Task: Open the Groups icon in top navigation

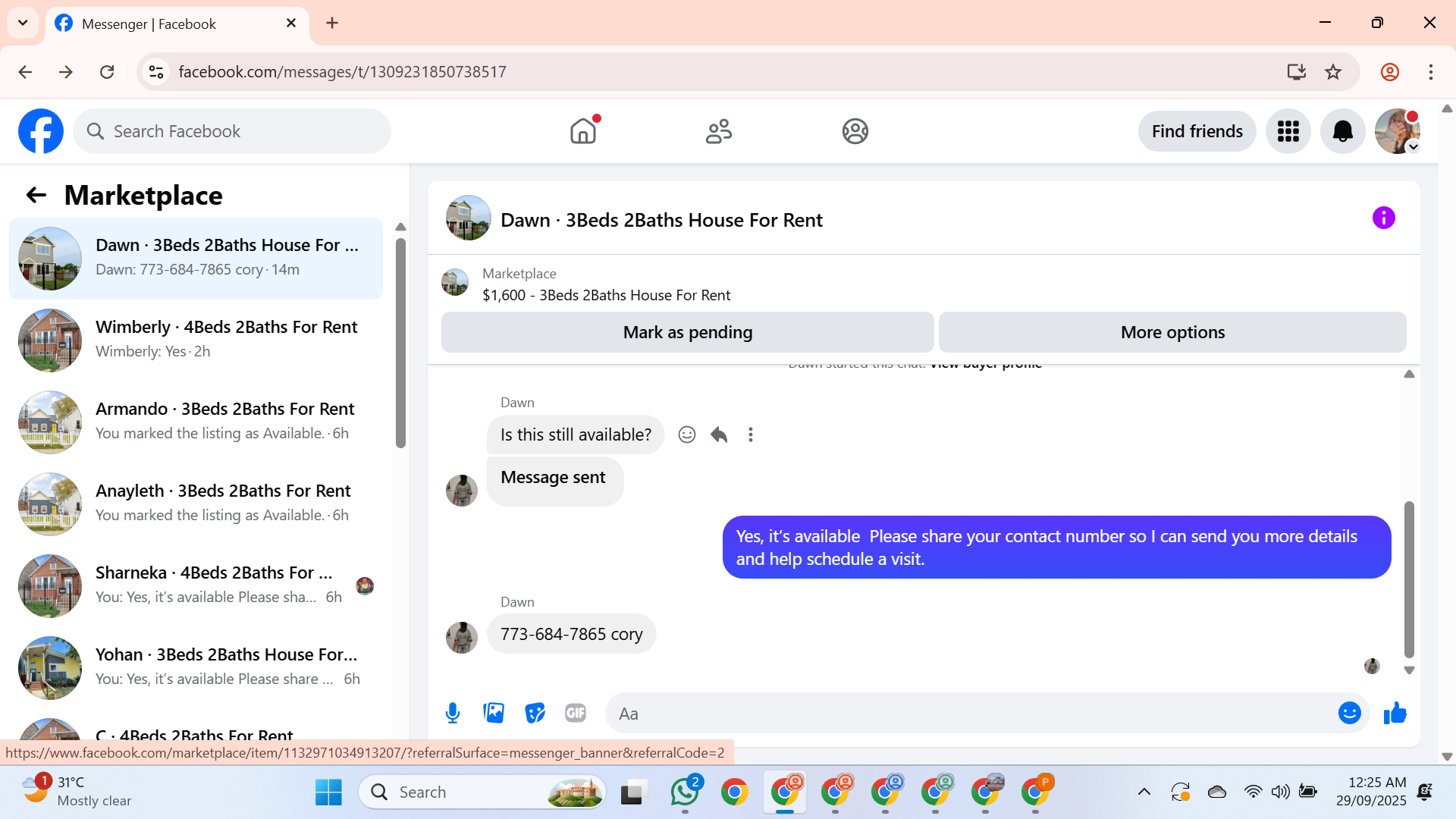Action: (855, 131)
